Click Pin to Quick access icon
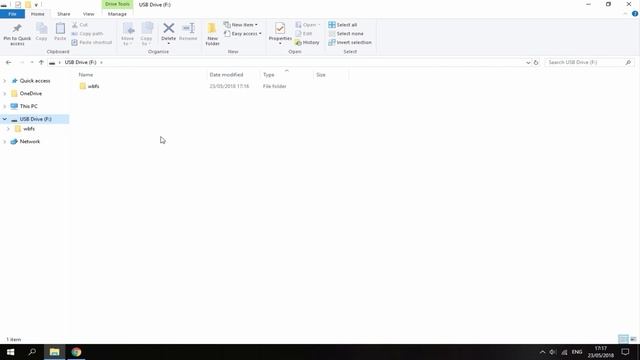This screenshot has width=640, height=360. tap(17, 29)
